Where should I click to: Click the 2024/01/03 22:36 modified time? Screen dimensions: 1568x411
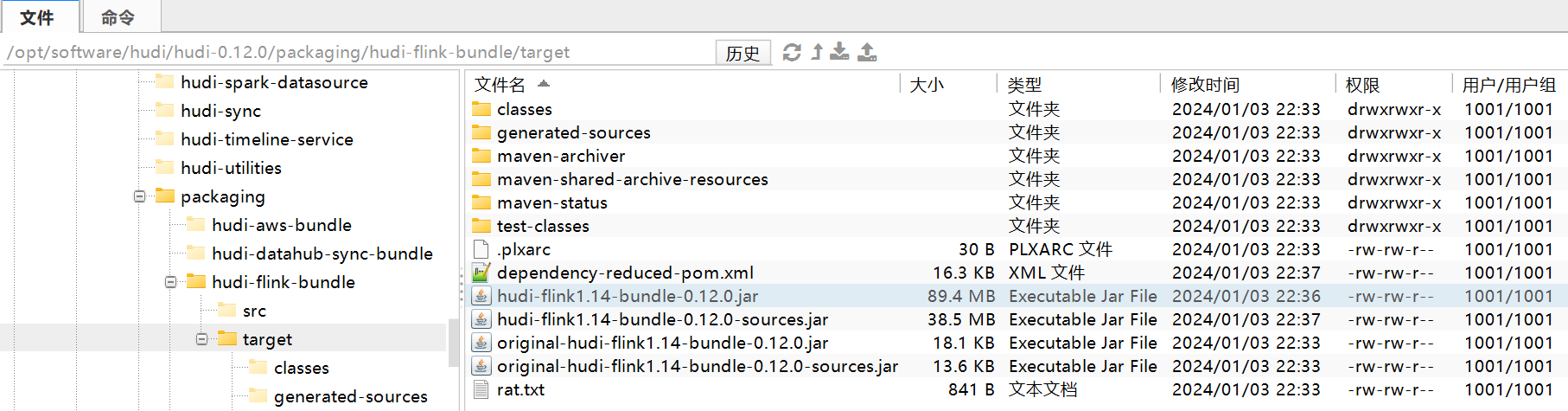click(1246, 296)
